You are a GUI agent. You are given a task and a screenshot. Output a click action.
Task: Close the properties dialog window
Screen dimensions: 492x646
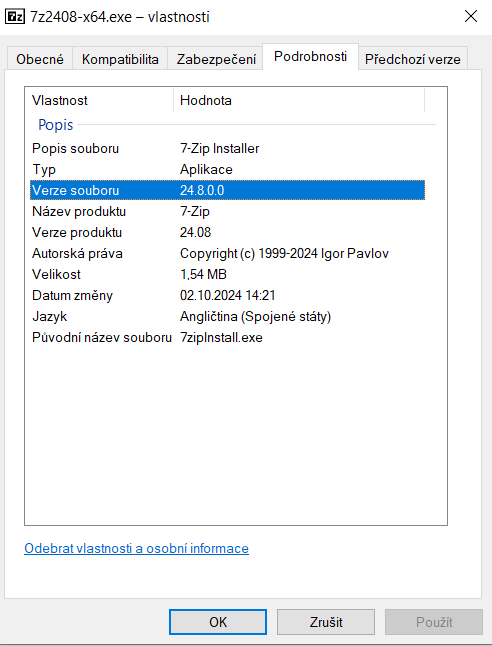tap(471, 16)
